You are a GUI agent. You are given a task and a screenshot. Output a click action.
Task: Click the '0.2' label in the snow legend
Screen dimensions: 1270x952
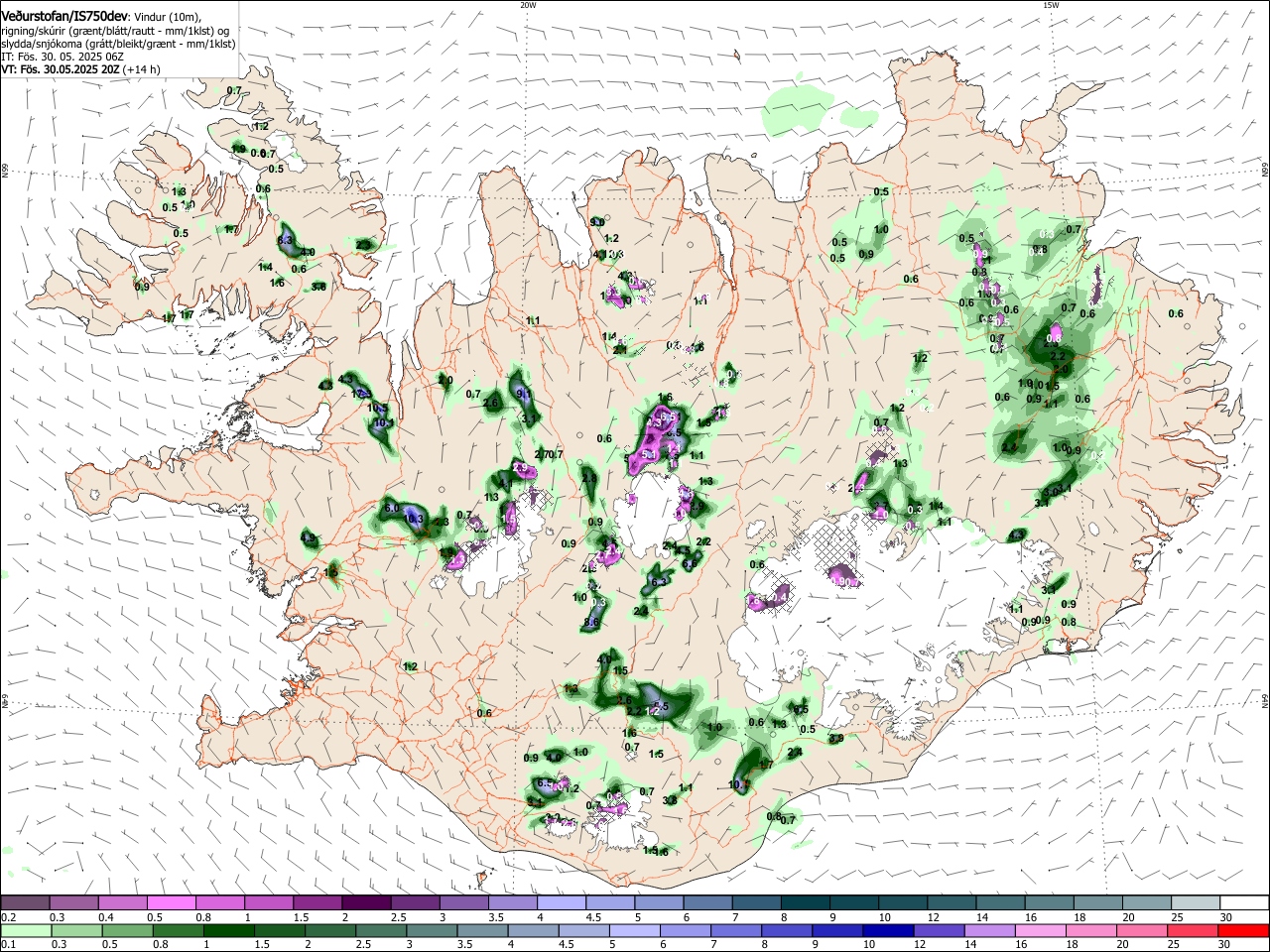point(8,918)
